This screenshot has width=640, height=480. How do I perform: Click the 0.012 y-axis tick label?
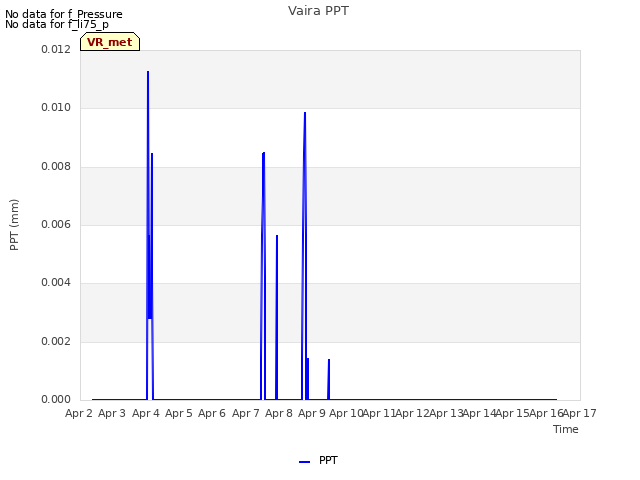coord(56,49)
